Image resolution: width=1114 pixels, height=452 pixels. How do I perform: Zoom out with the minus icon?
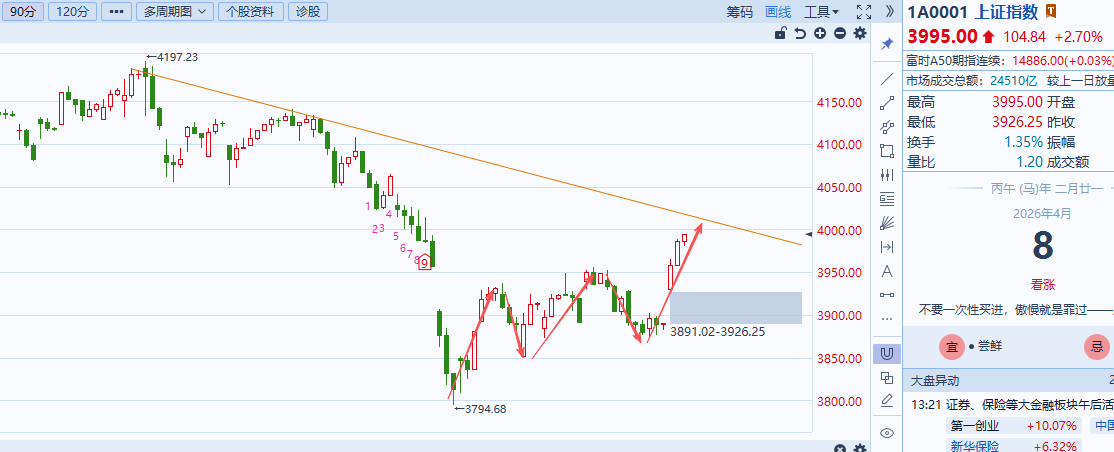click(x=840, y=34)
